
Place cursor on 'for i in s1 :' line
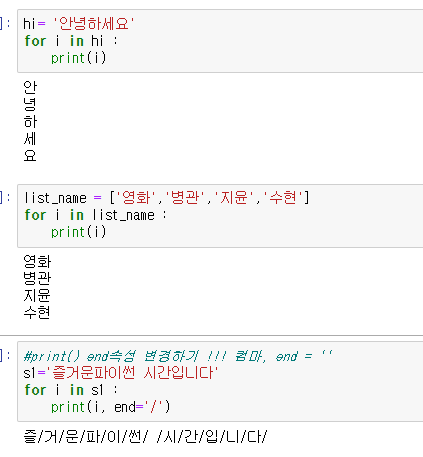pyautogui.click(x=71, y=390)
